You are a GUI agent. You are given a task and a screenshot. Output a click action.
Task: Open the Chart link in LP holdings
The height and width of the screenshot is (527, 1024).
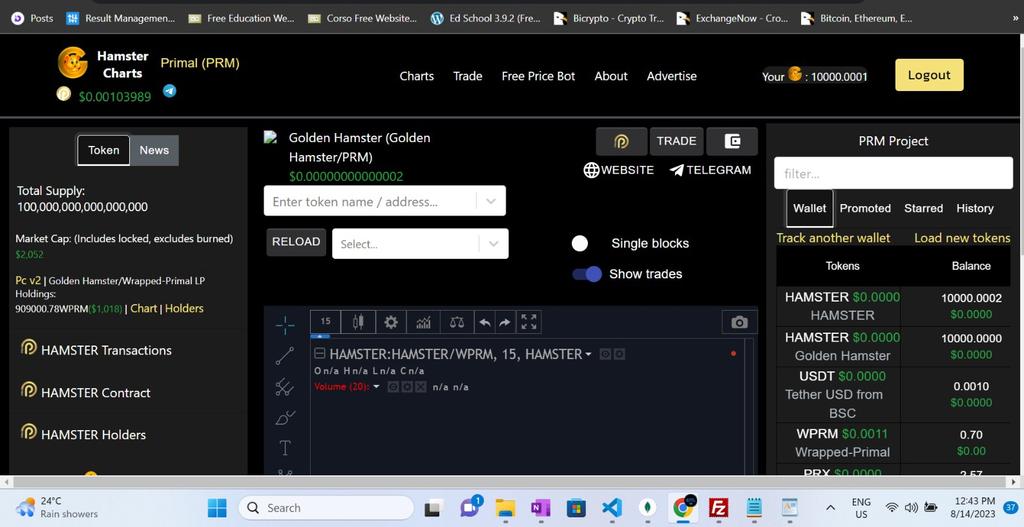[x=144, y=308]
